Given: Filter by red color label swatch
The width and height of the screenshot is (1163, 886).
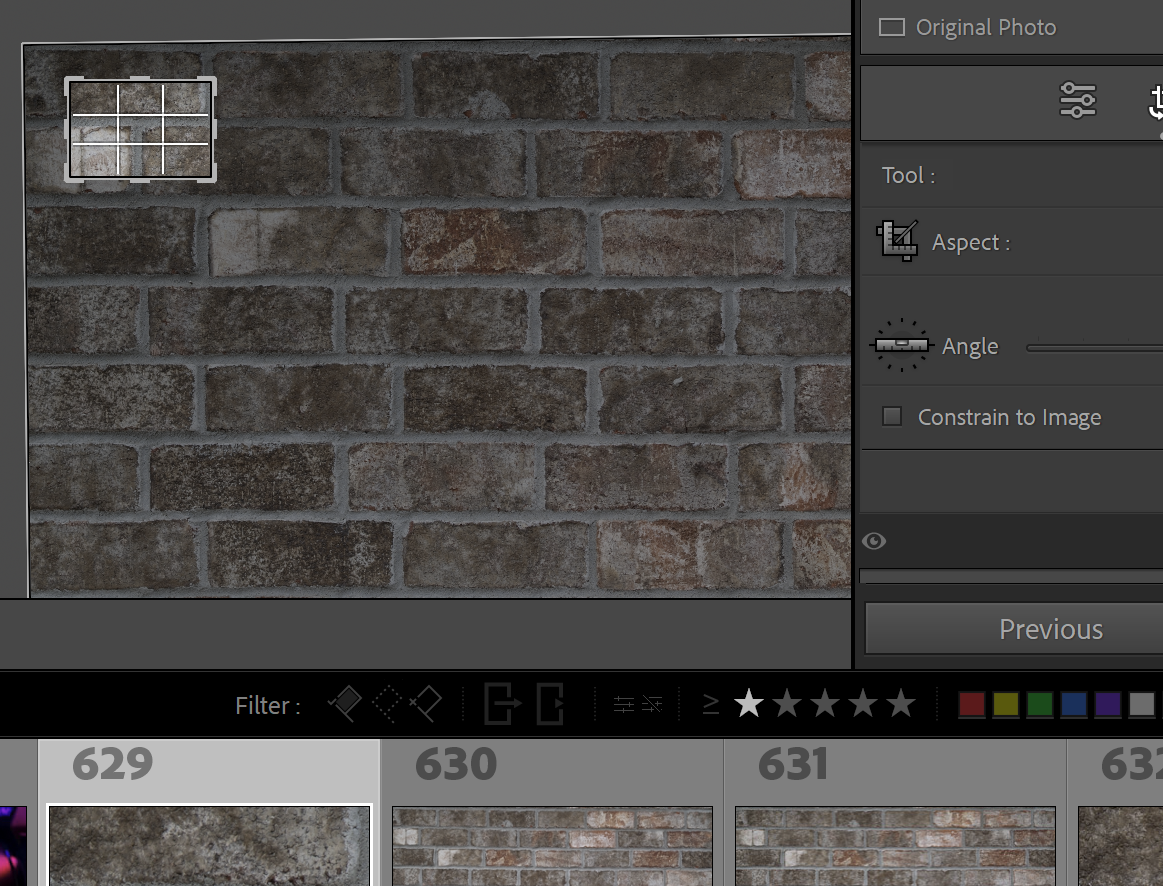Looking at the screenshot, I should [971, 705].
